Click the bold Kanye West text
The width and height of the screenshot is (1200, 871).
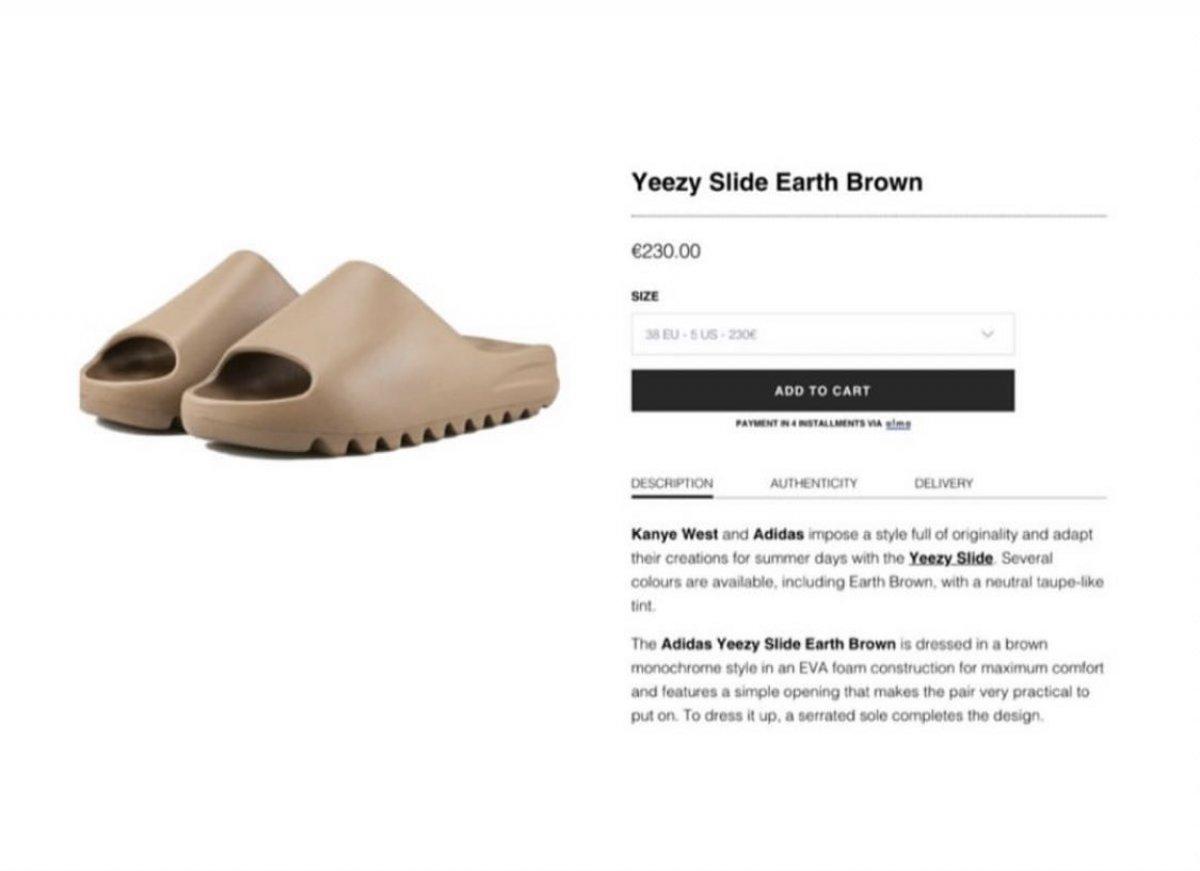[x=674, y=534]
